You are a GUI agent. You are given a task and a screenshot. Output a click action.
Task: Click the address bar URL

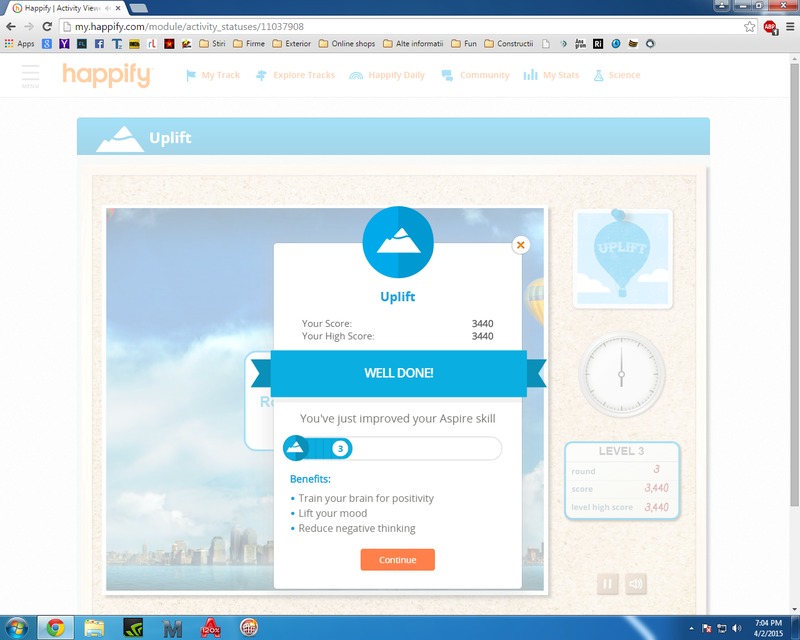point(189,27)
